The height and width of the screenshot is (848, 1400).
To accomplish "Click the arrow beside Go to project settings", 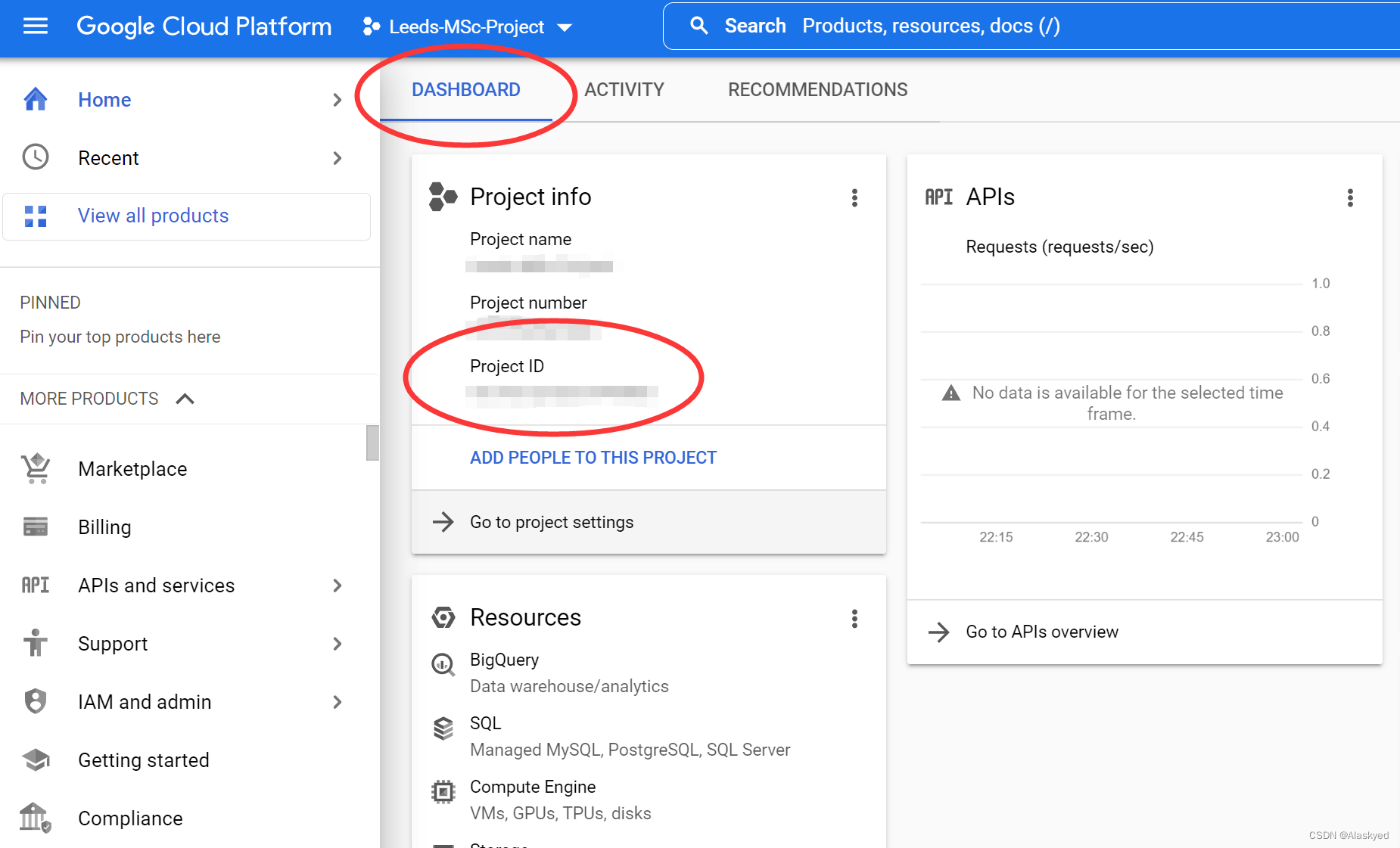I will [443, 522].
